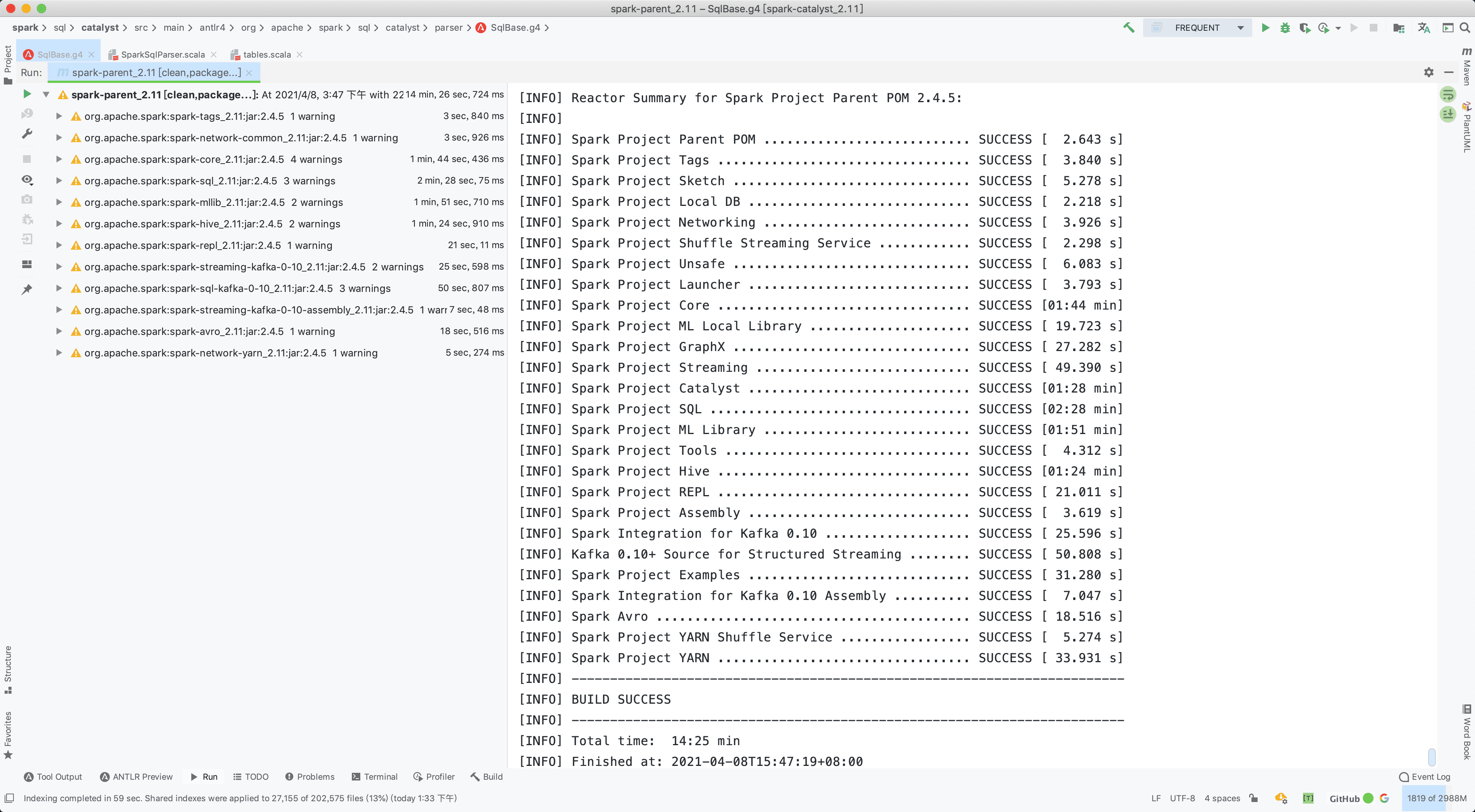The height and width of the screenshot is (812, 1475).
Task: Toggle soft-wrap in console output
Action: (1447, 94)
